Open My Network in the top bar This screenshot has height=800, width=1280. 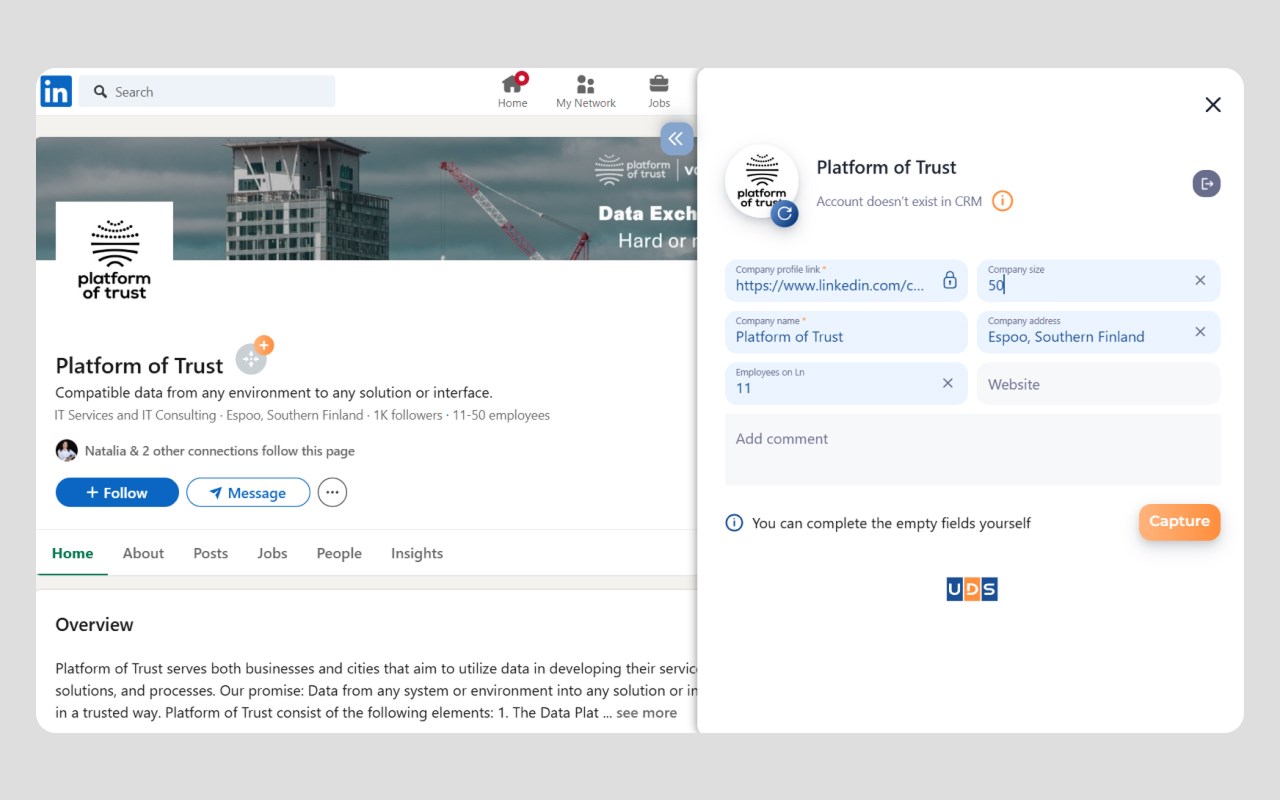point(586,91)
